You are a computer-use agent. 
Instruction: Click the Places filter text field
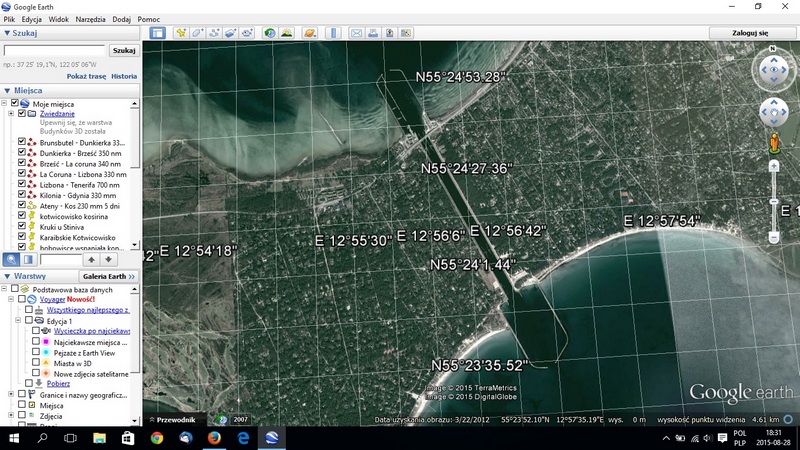tap(61, 260)
